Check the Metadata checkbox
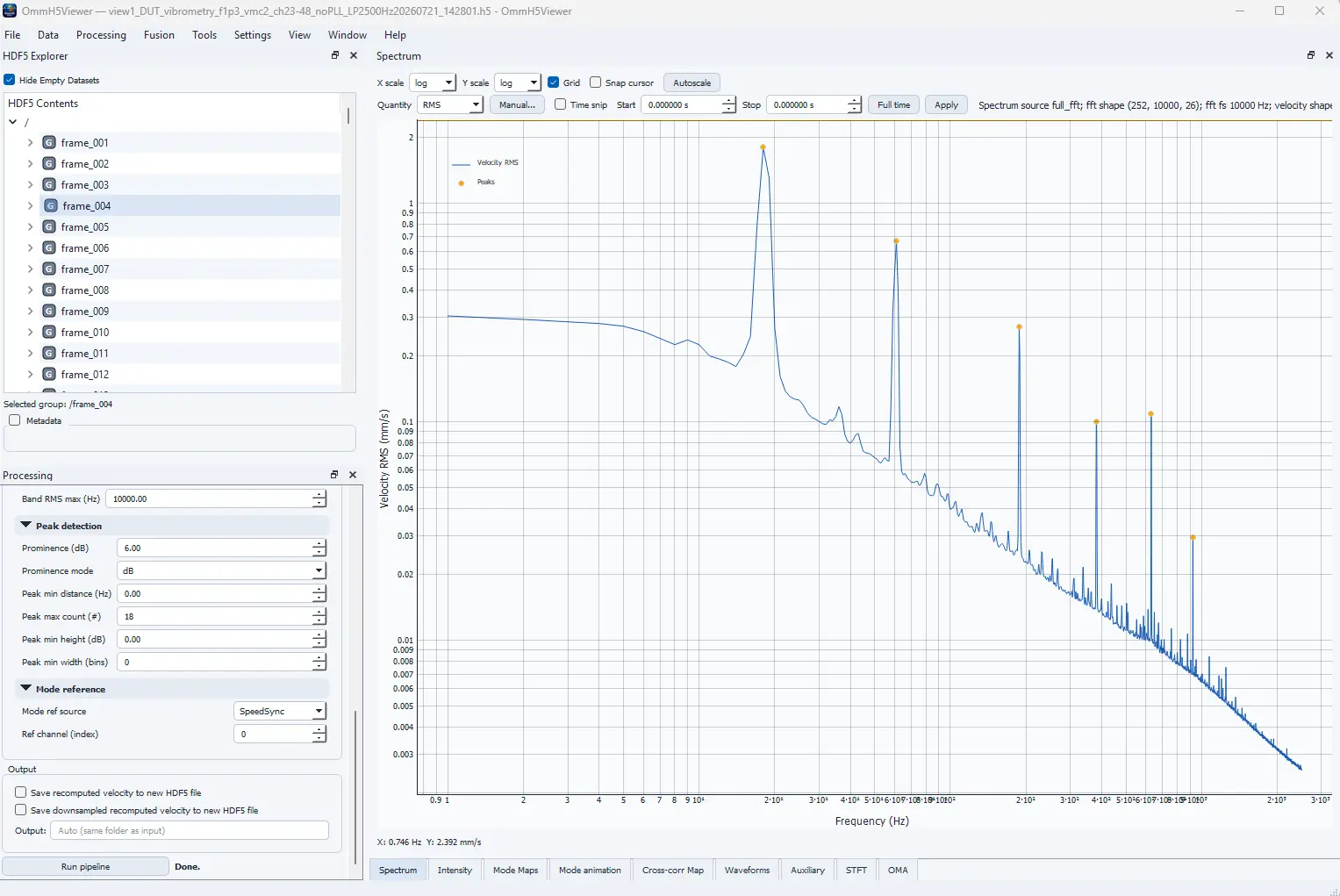 click(x=15, y=420)
